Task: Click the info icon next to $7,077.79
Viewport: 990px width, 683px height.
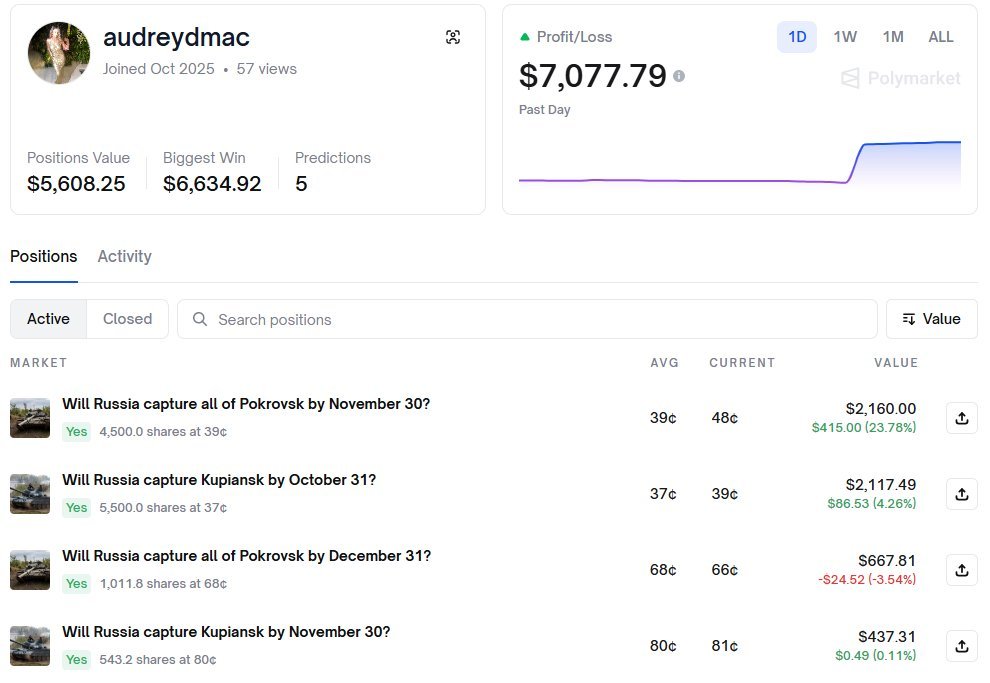Action: pyautogui.click(x=679, y=76)
